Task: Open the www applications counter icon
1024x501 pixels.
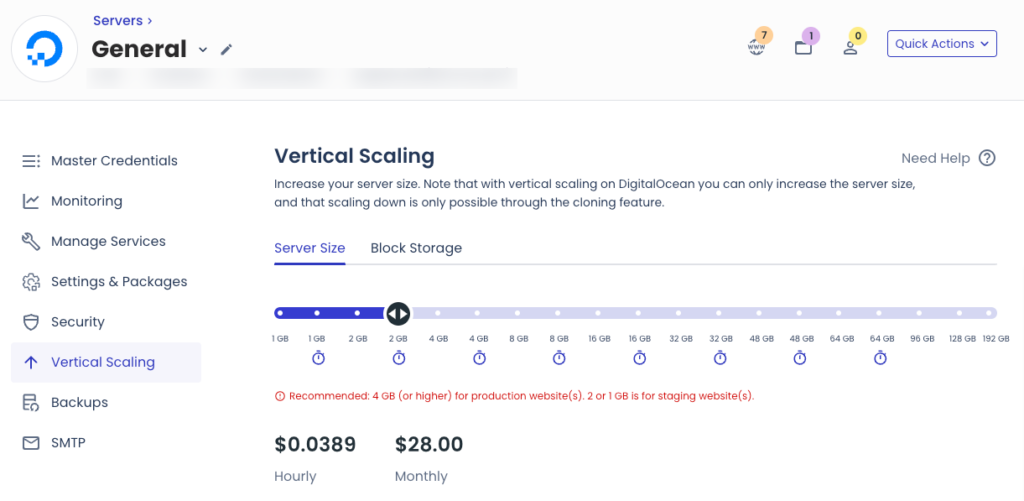Action: coord(756,47)
